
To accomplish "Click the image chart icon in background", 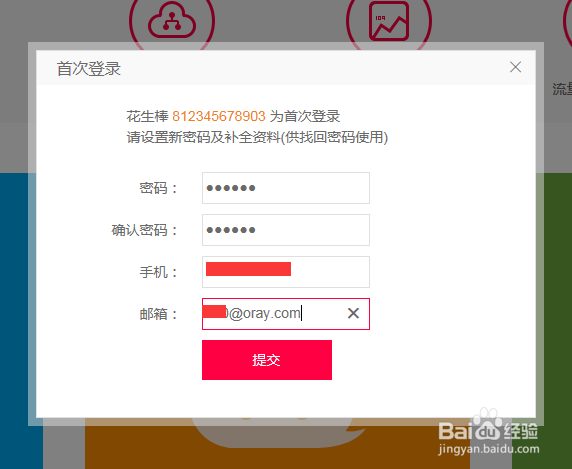I will click(389, 21).
